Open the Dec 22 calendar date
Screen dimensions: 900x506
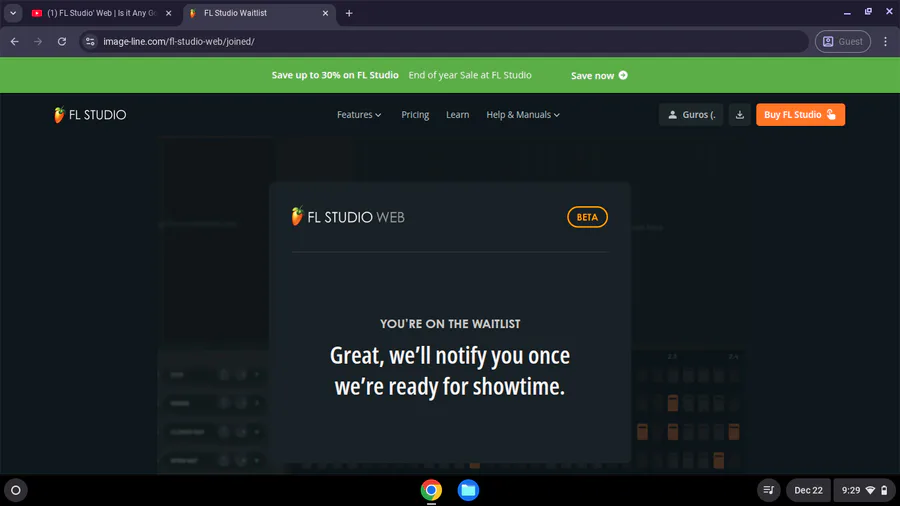[x=808, y=491]
